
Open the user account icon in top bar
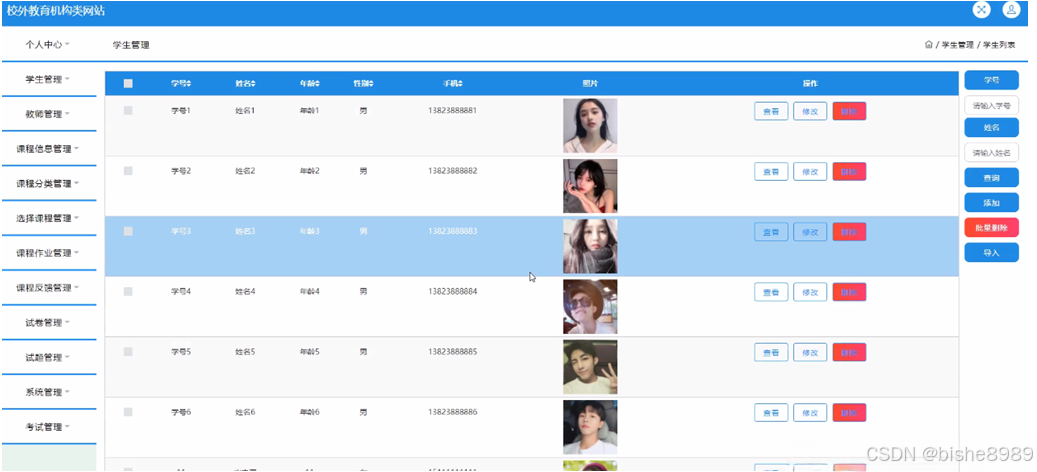pyautogui.click(x=1011, y=10)
